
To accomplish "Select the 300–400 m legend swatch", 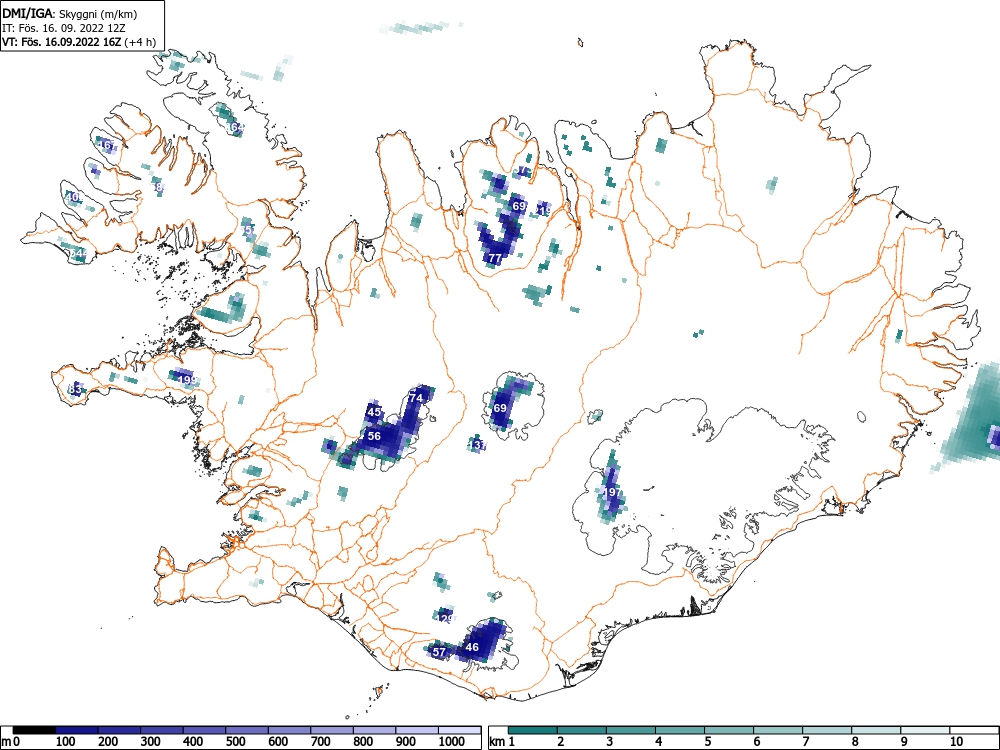I will tap(161, 730).
